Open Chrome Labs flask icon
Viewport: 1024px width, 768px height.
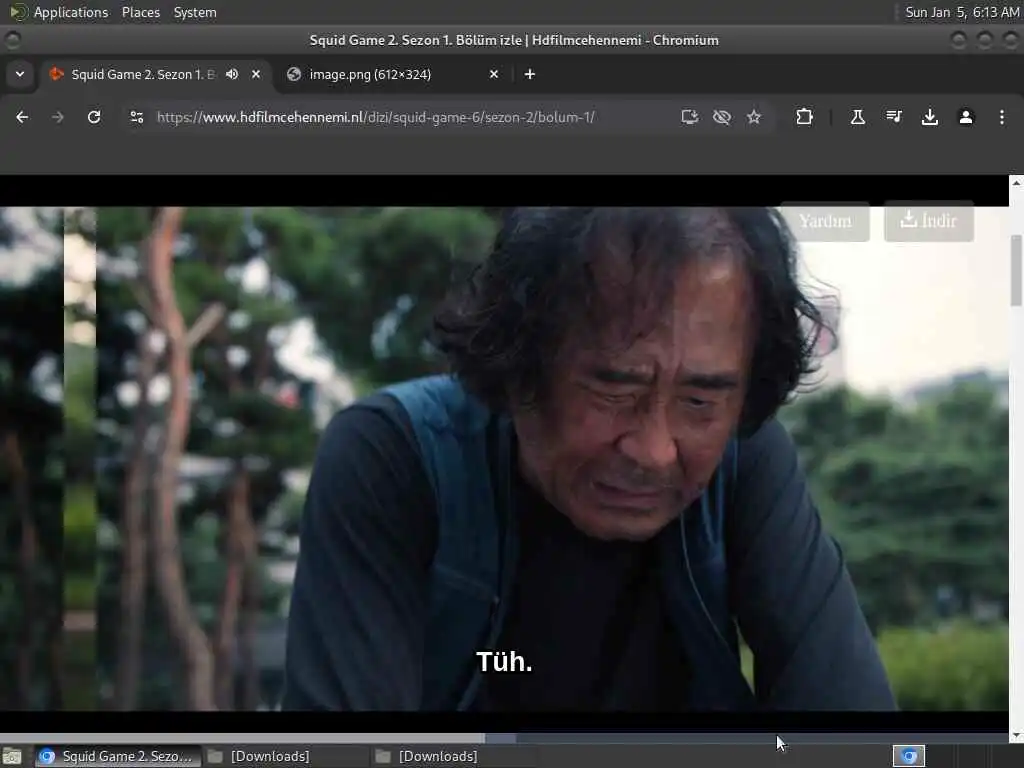tap(857, 117)
